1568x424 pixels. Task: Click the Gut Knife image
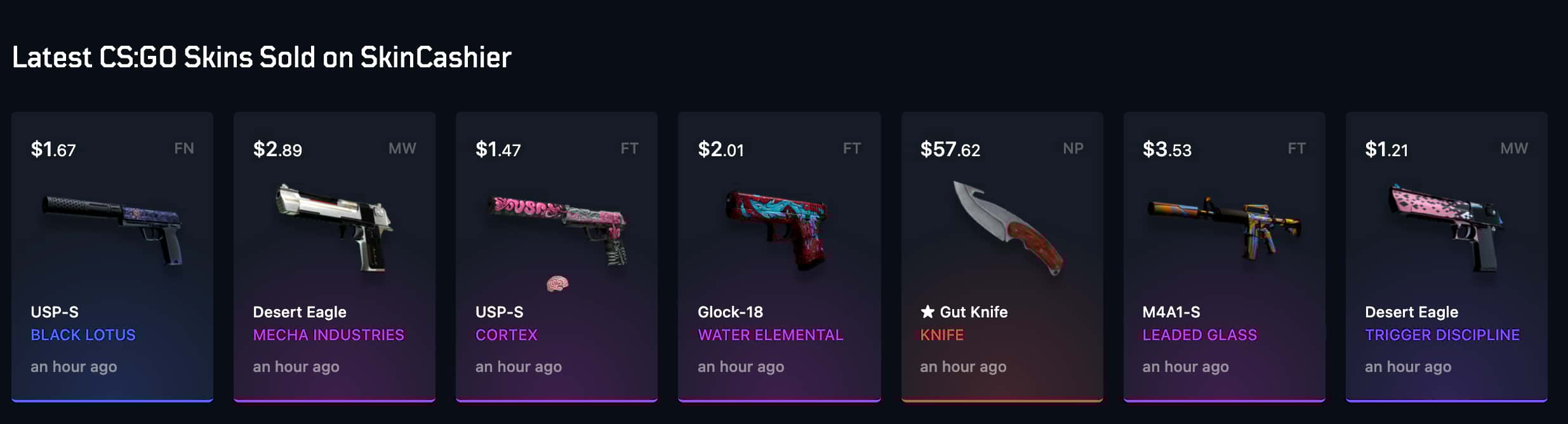1008,229
